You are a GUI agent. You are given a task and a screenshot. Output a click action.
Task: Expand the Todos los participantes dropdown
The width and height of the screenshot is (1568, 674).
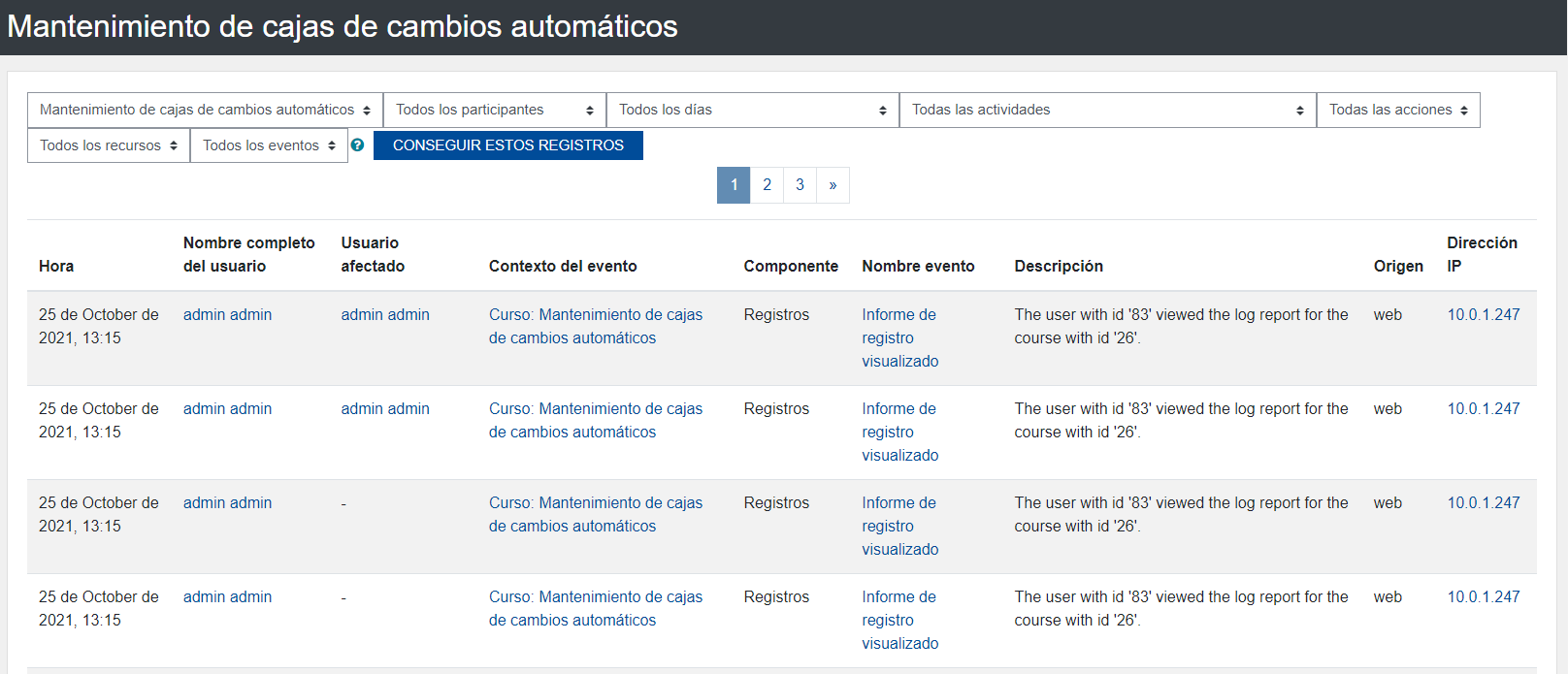(x=494, y=111)
